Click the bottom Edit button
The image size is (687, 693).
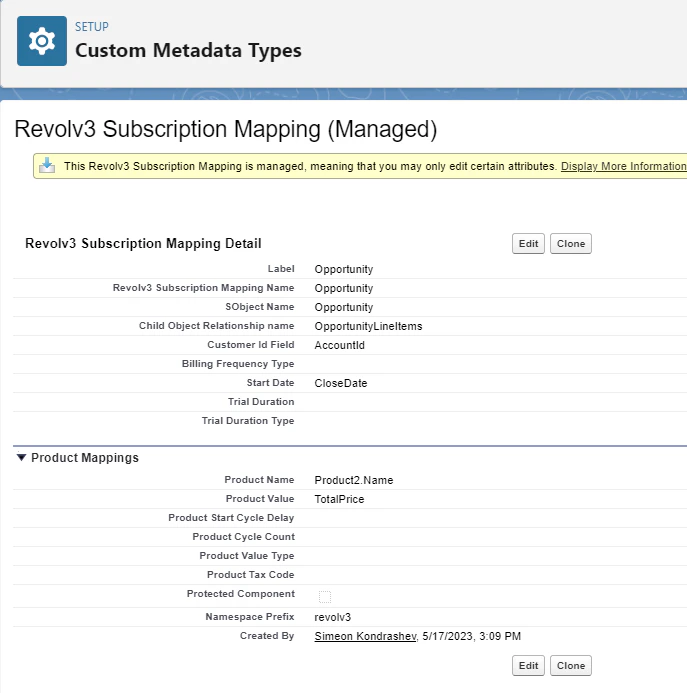(x=528, y=666)
